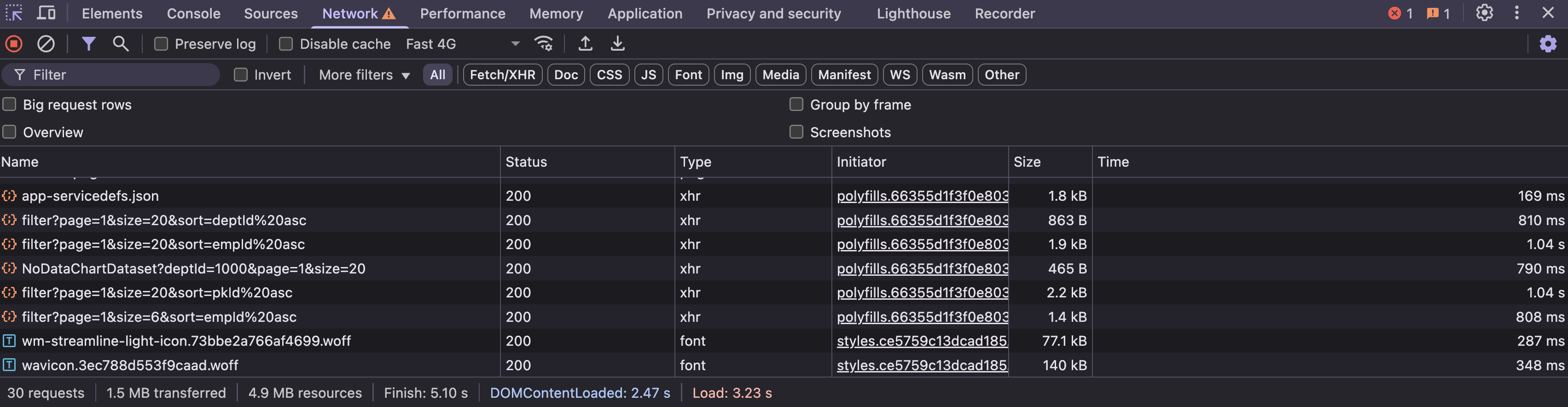Image resolution: width=1568 pixels, height=407 pixels.
Task: Filter requests by Fetch/XHR
Action: [502, 75]
